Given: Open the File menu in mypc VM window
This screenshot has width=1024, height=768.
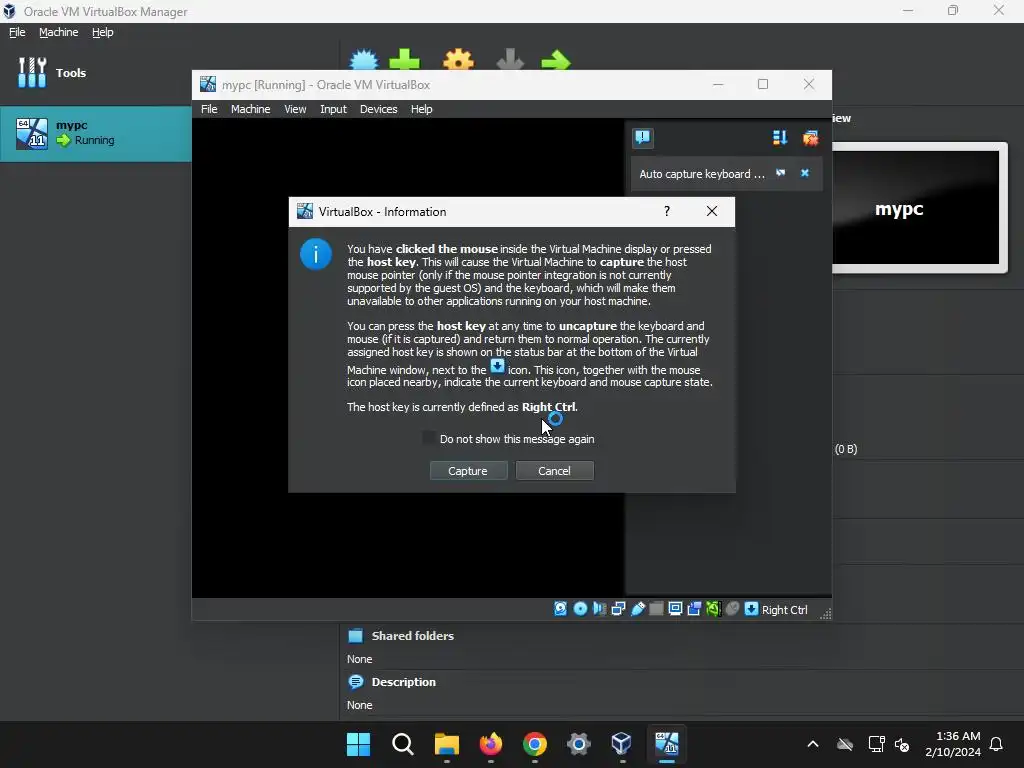Looking at the screenshot, I should [x=209, y=109].
